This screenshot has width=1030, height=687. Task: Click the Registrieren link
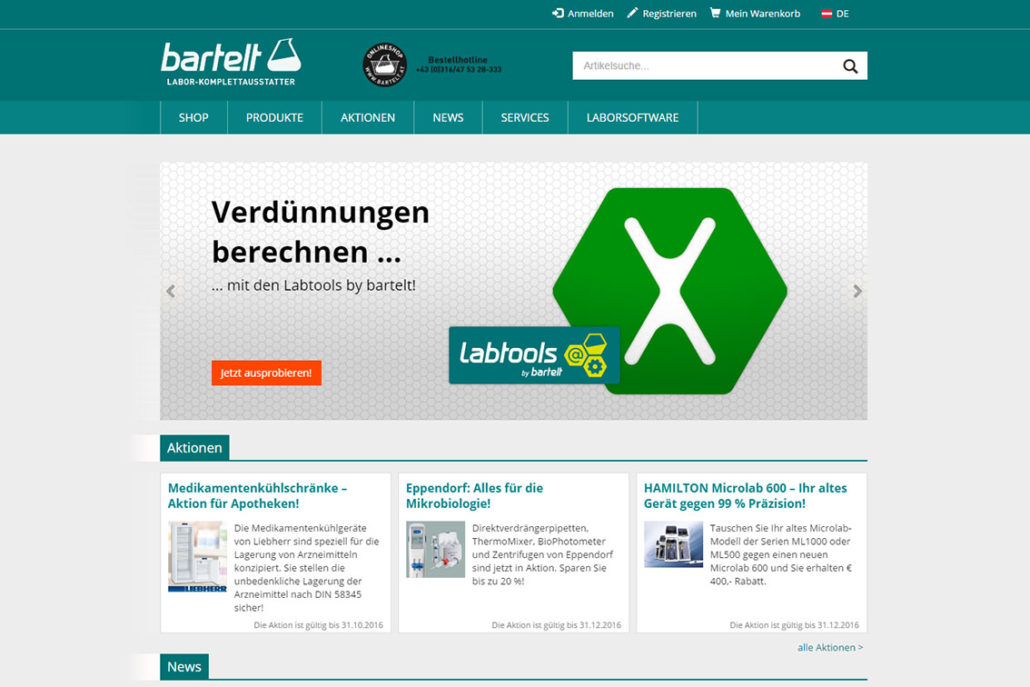point(661,14)
